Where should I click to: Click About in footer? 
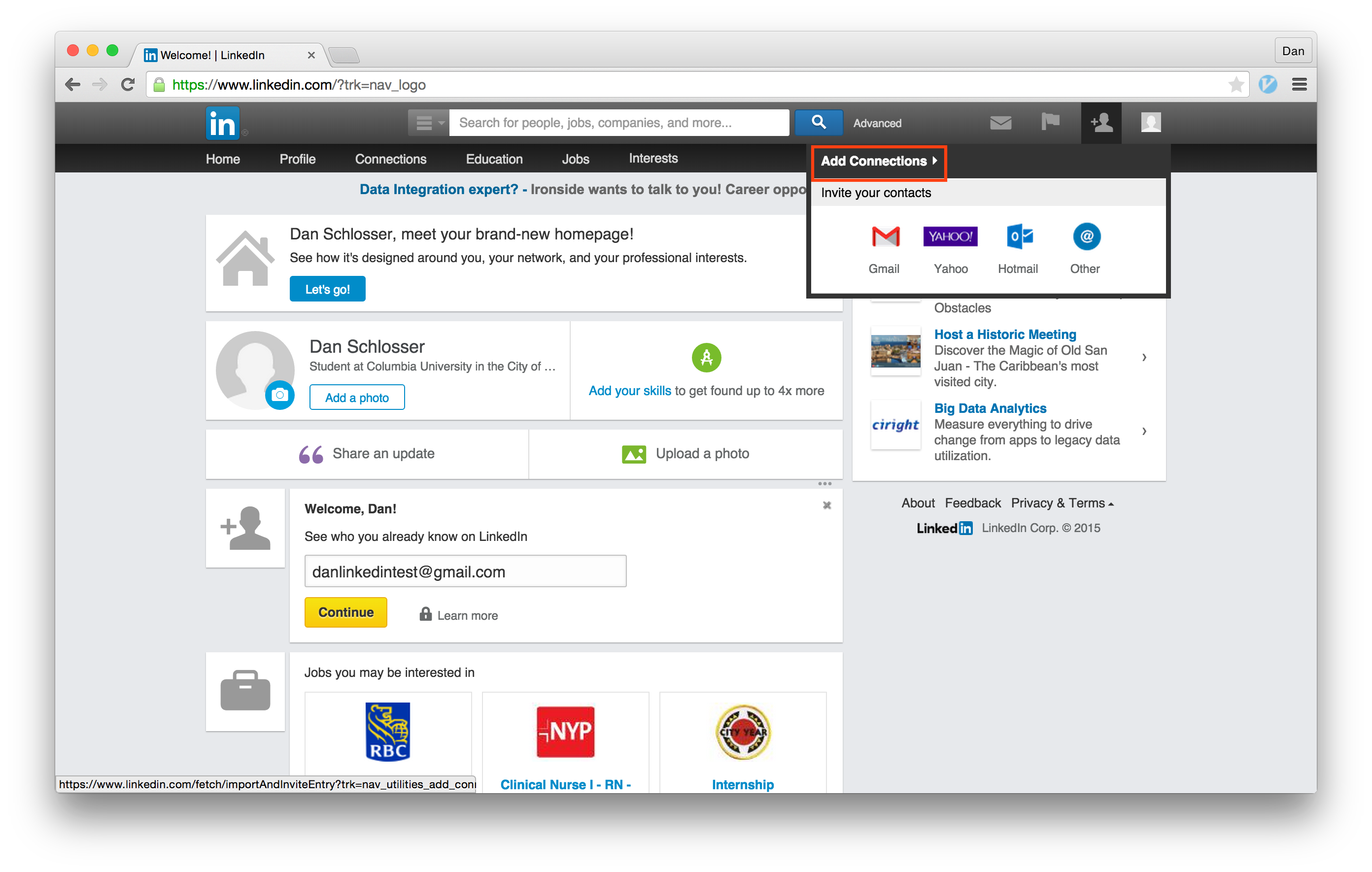tap(917, 503)
